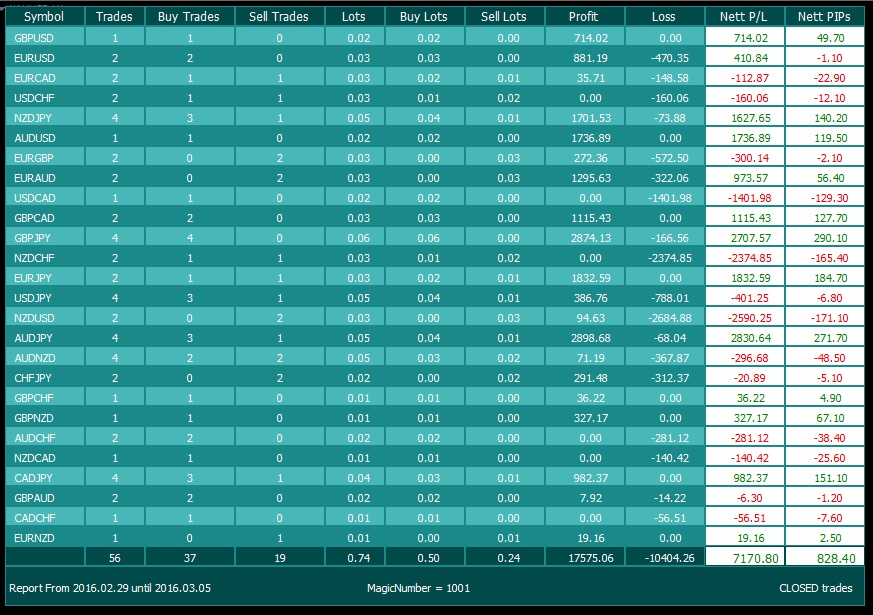Select the EURAUD symbol cell

(x=45, y=178)
